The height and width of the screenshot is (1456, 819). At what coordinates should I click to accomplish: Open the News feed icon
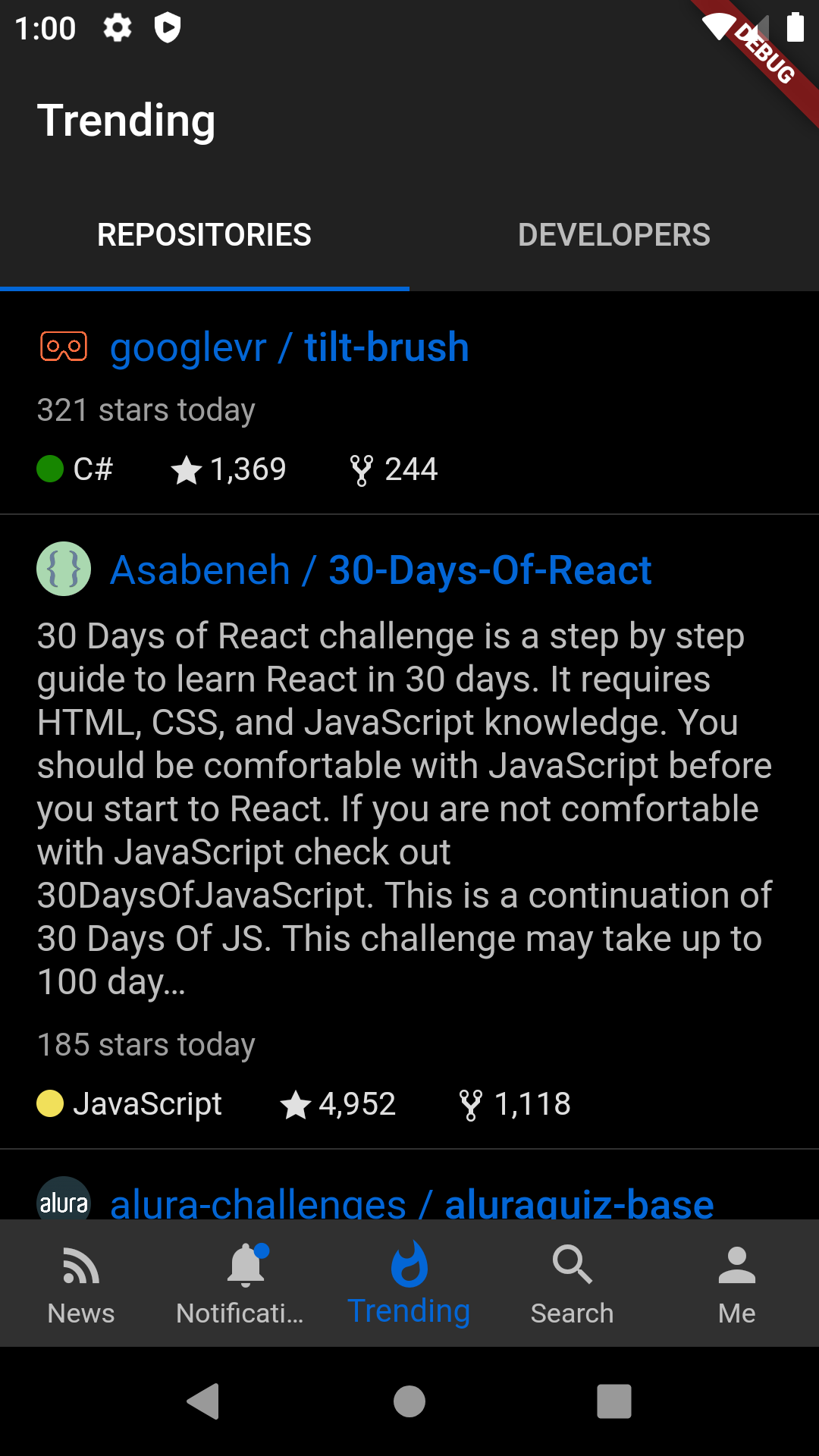pos(81,1266)
